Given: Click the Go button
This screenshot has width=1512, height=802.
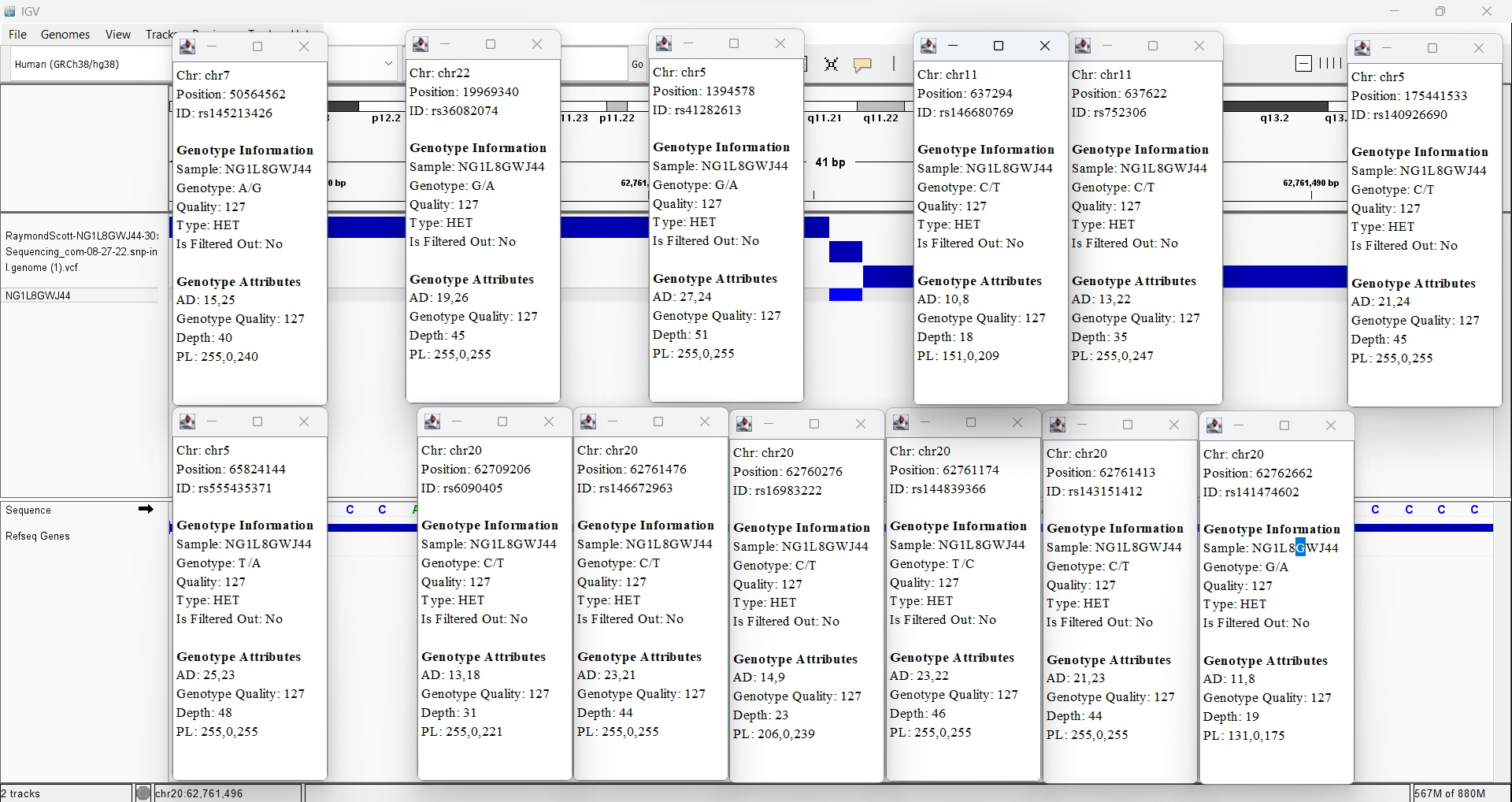Looking at the screenshot, I should 637,65.
